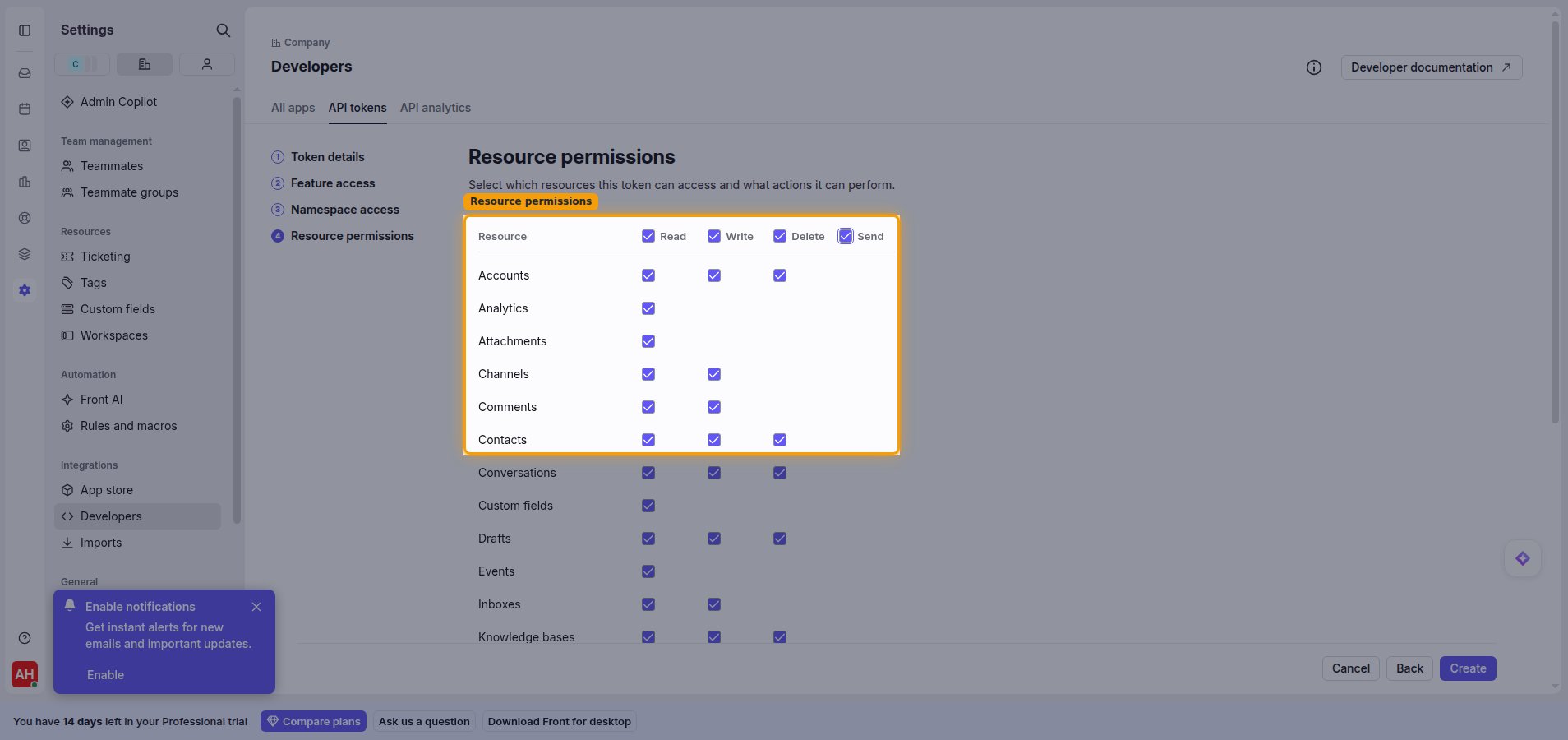Open the stacked layers icon in left rail
This screenshot has height=740, width=1568.
click(25, 254)
